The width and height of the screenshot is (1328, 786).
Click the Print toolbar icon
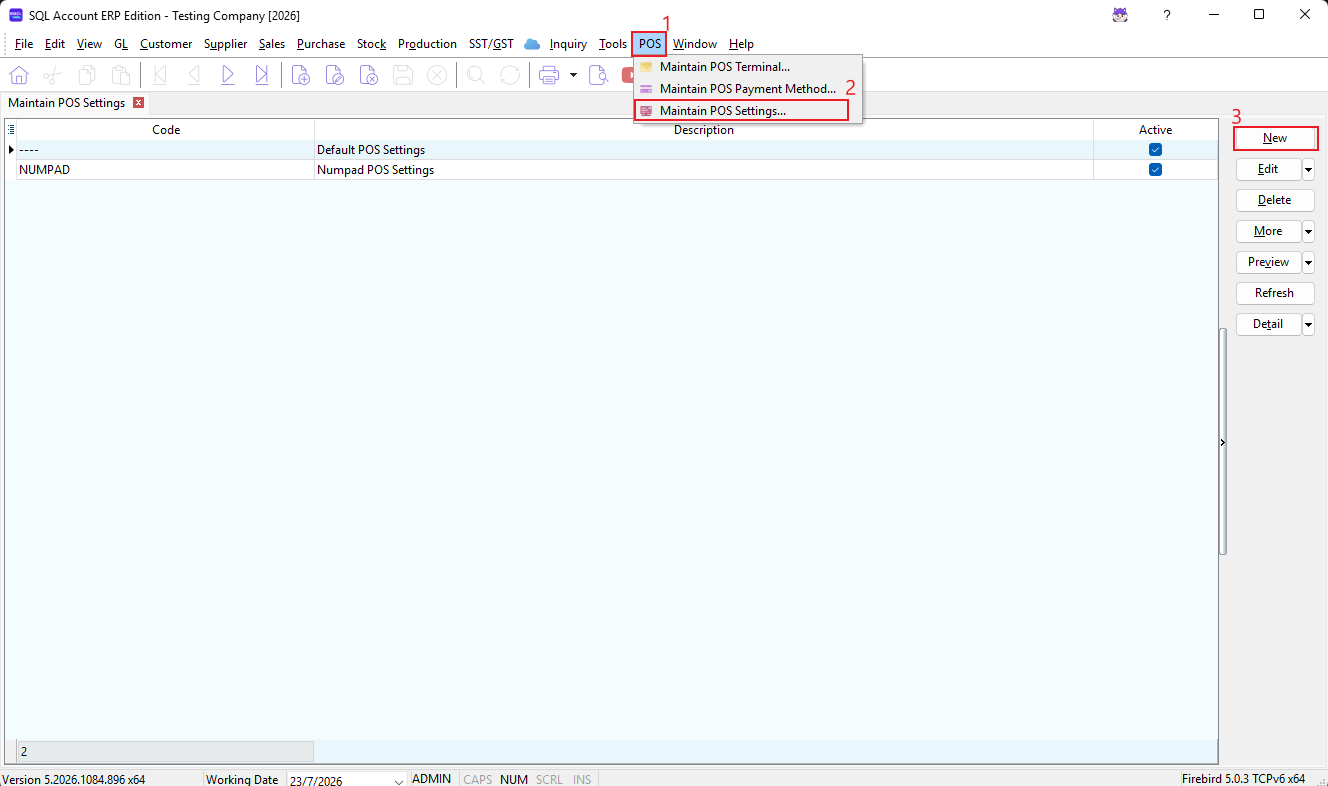[549, 75]
